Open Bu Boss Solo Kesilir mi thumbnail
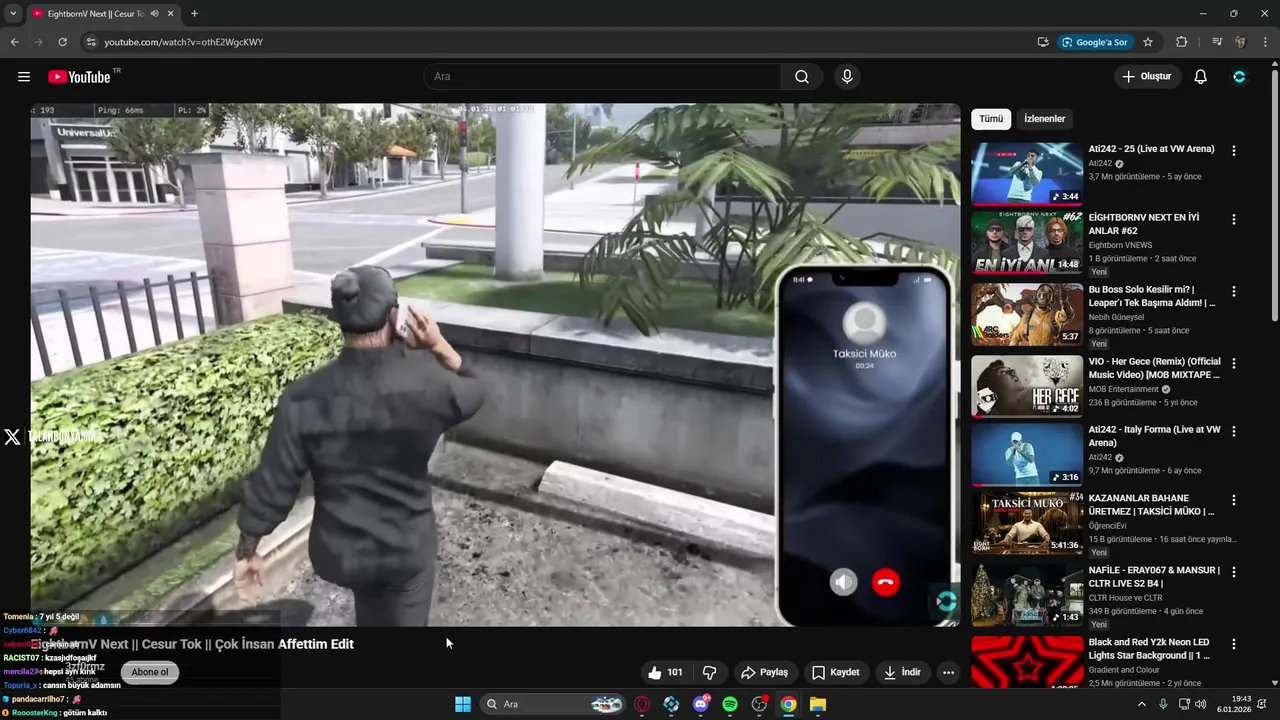This screenshot has height=720, width=1280. (x=1027, y=314)
